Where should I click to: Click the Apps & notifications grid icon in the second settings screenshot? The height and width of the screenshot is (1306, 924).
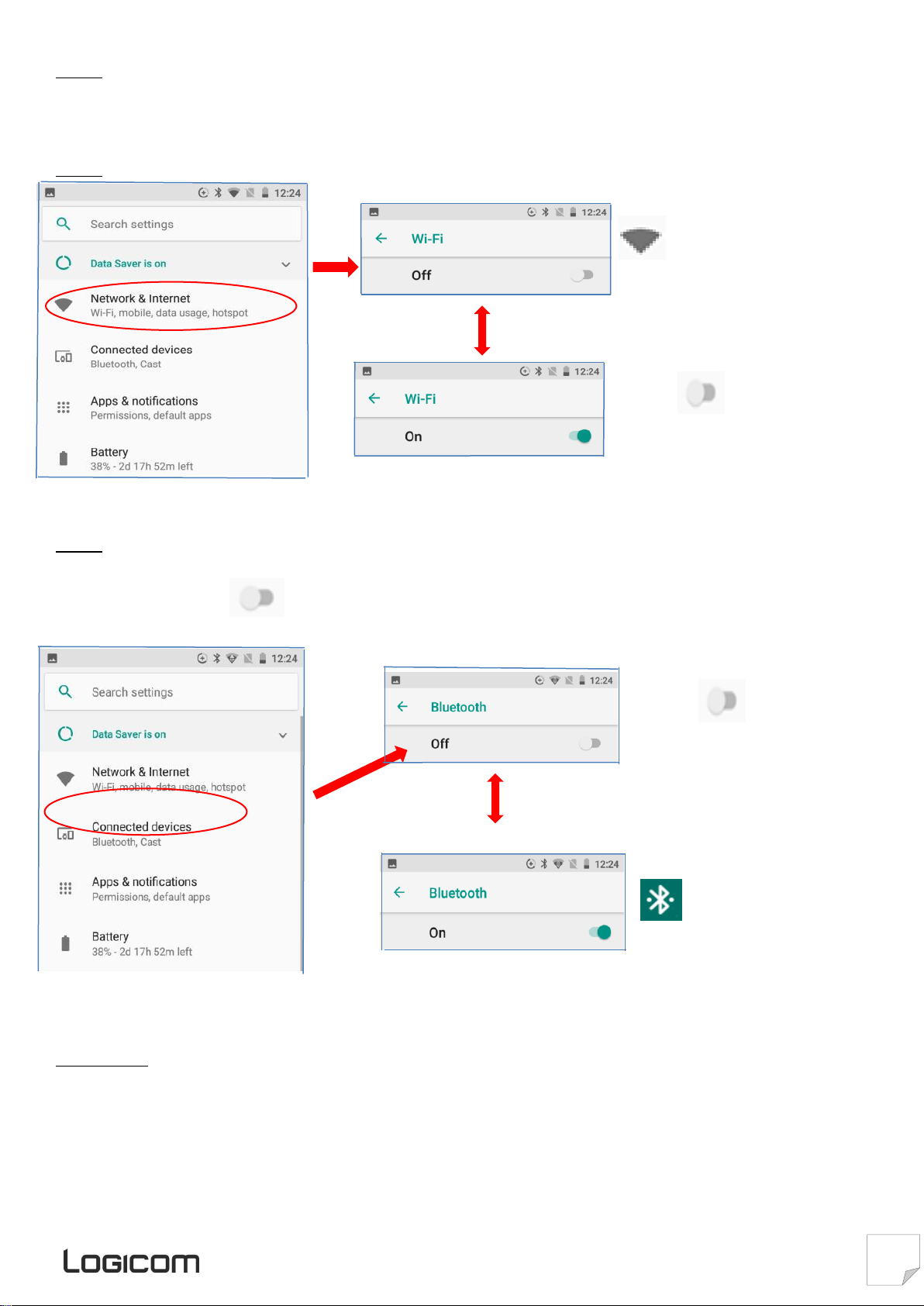coord(66,889)
